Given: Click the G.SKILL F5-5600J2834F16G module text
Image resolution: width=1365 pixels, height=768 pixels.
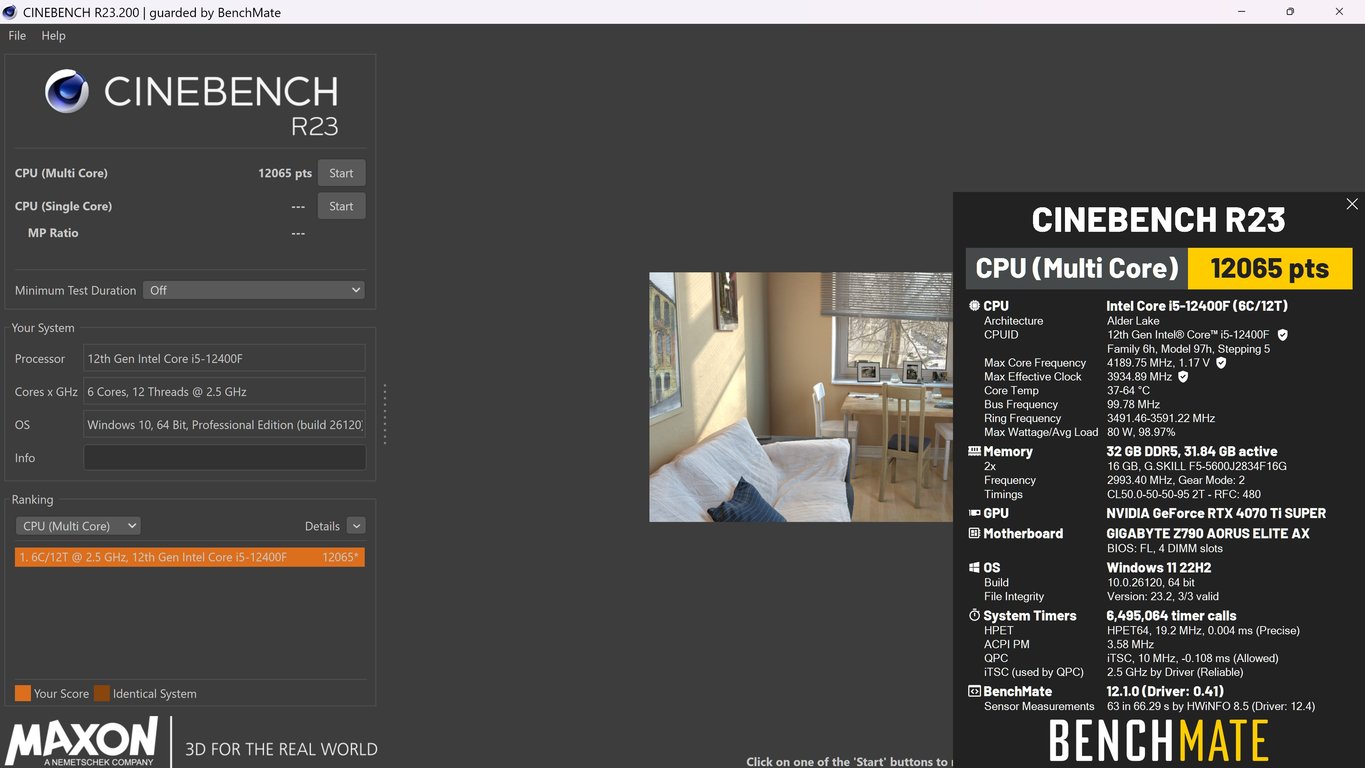Looking at the screenshot, I should coord(1196,466).
